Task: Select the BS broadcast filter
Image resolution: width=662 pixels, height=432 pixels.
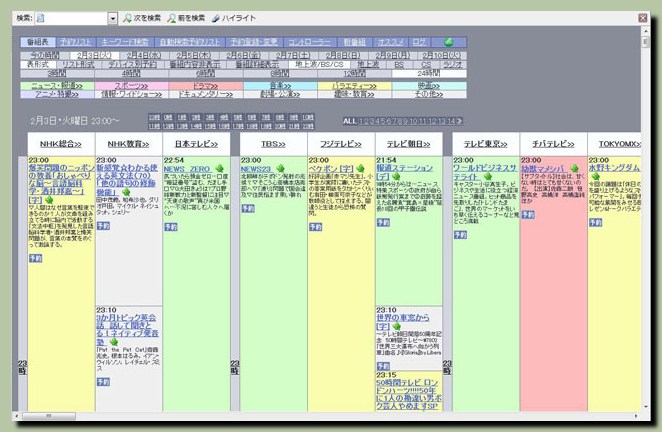Action: [x=399, y=65]
